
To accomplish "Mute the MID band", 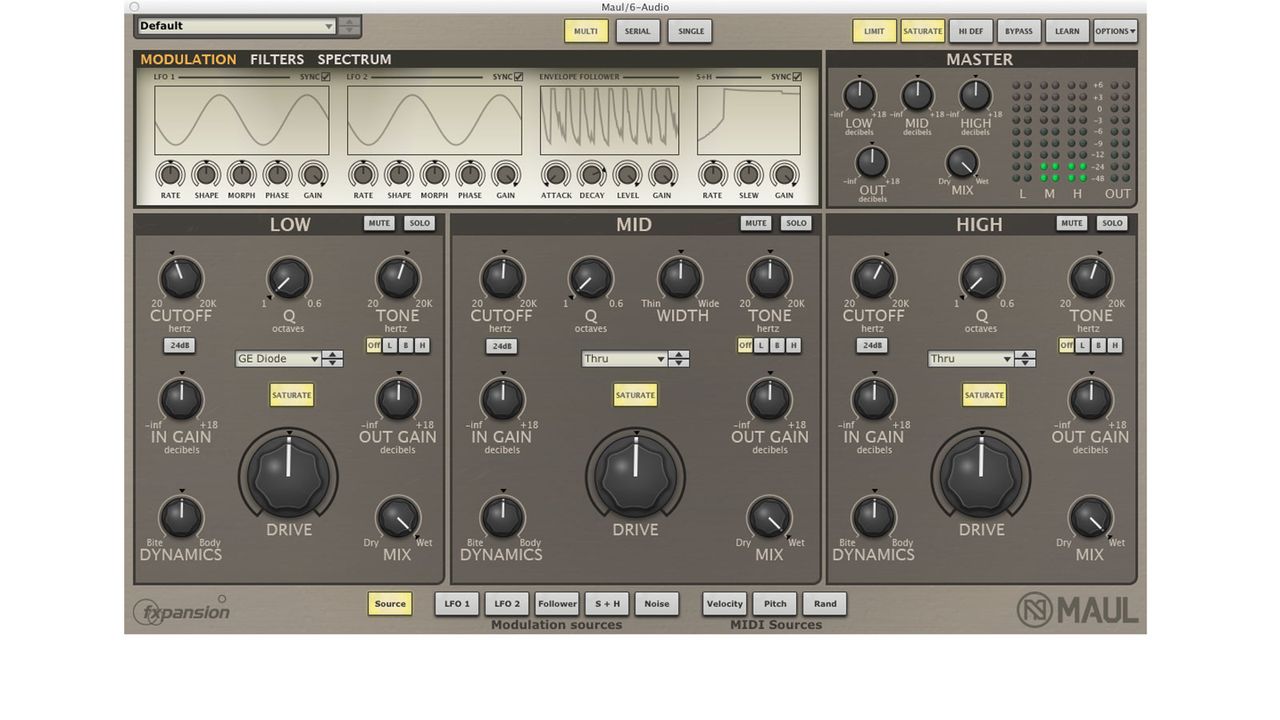I will (x=756, y=224).
